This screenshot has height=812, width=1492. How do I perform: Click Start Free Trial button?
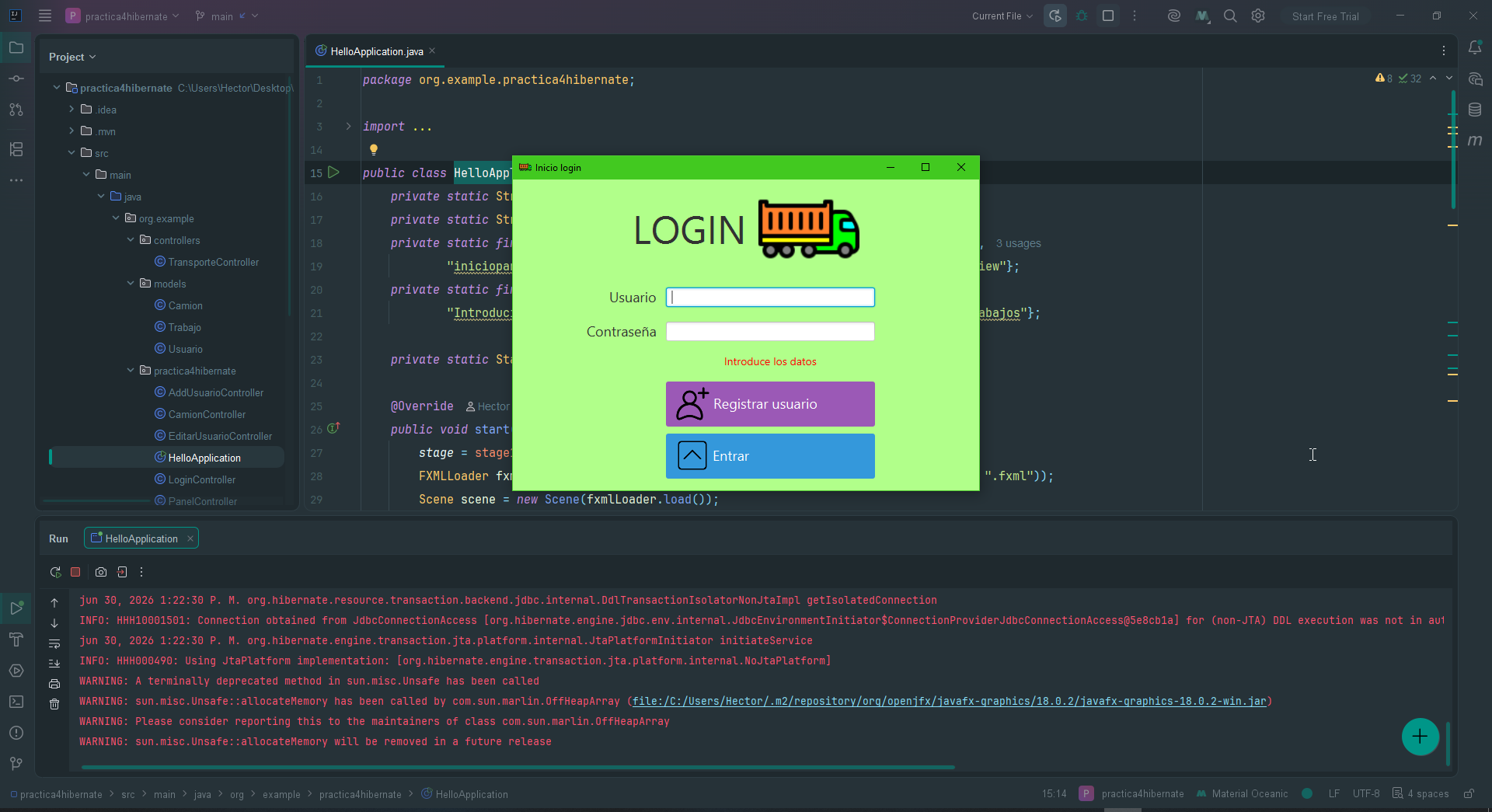[x=1326, y=16]
